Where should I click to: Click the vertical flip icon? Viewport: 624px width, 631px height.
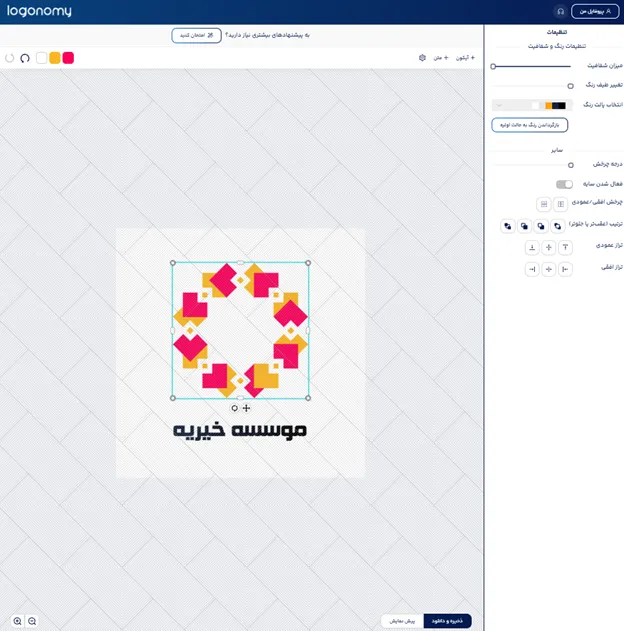[544, 204]
